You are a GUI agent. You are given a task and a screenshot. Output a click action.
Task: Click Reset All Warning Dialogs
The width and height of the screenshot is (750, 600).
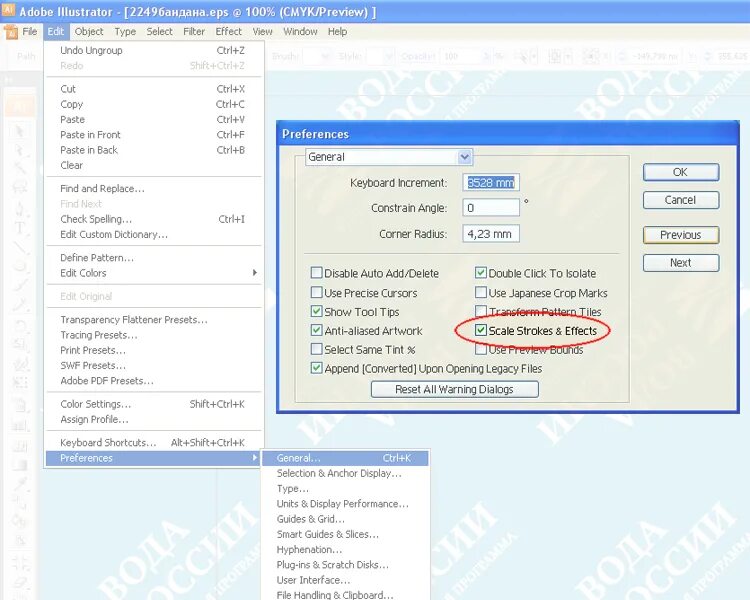(454, 389)
